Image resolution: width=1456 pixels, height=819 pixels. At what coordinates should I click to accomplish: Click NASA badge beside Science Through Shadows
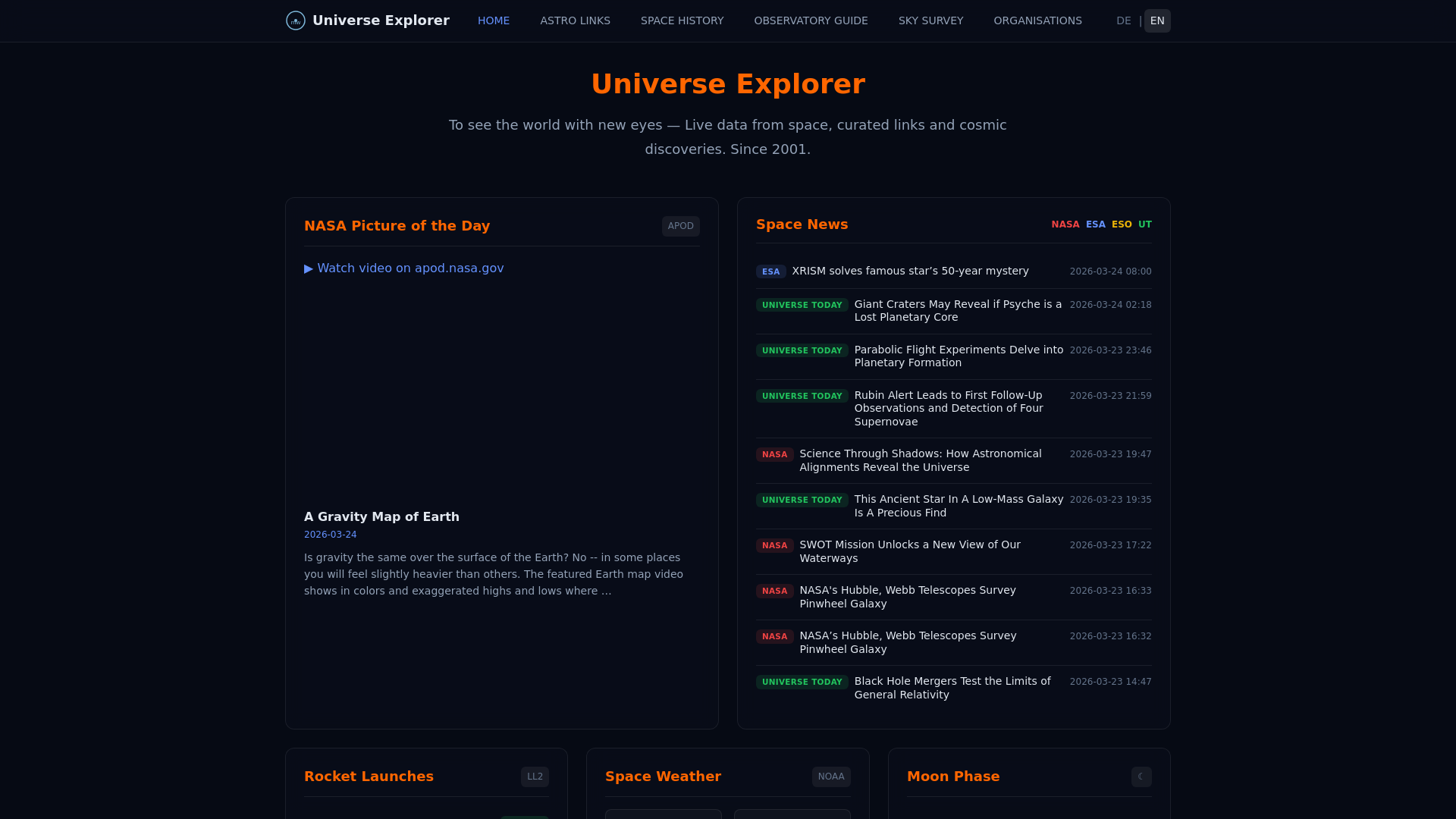[x=774, y=454]
